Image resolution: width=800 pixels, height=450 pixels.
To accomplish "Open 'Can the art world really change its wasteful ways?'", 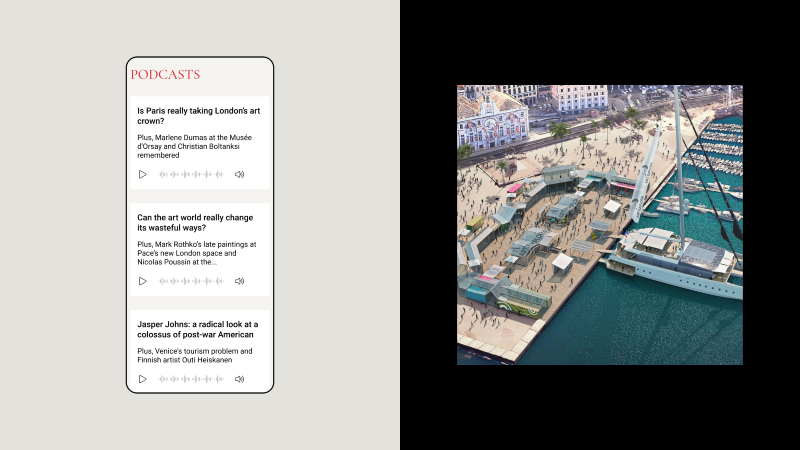I will [195, 222].
